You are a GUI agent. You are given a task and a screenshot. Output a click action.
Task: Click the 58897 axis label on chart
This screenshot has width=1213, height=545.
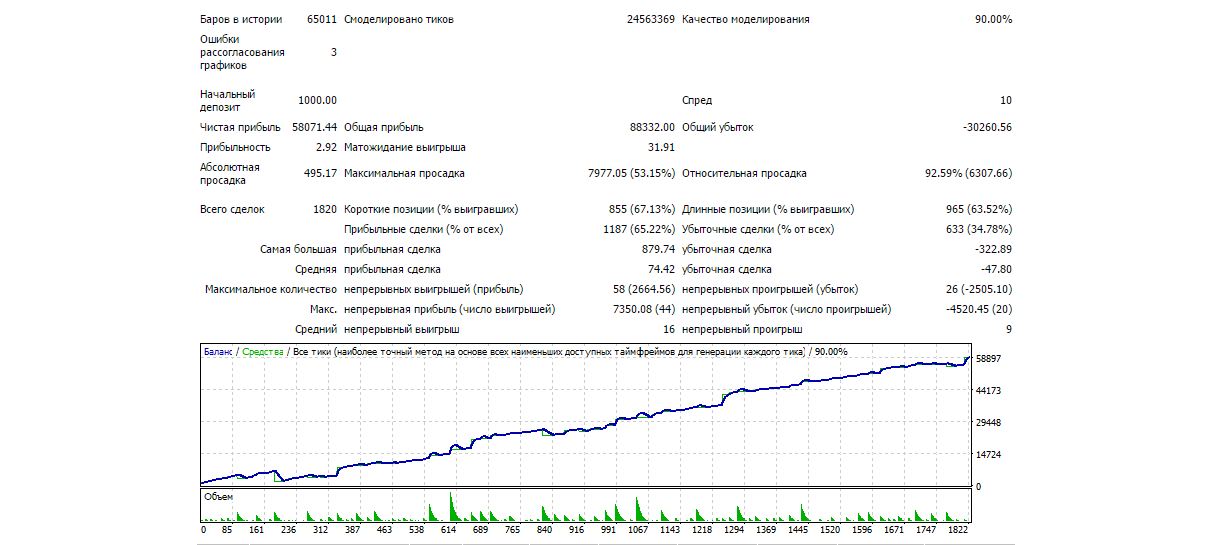point(989,358)
